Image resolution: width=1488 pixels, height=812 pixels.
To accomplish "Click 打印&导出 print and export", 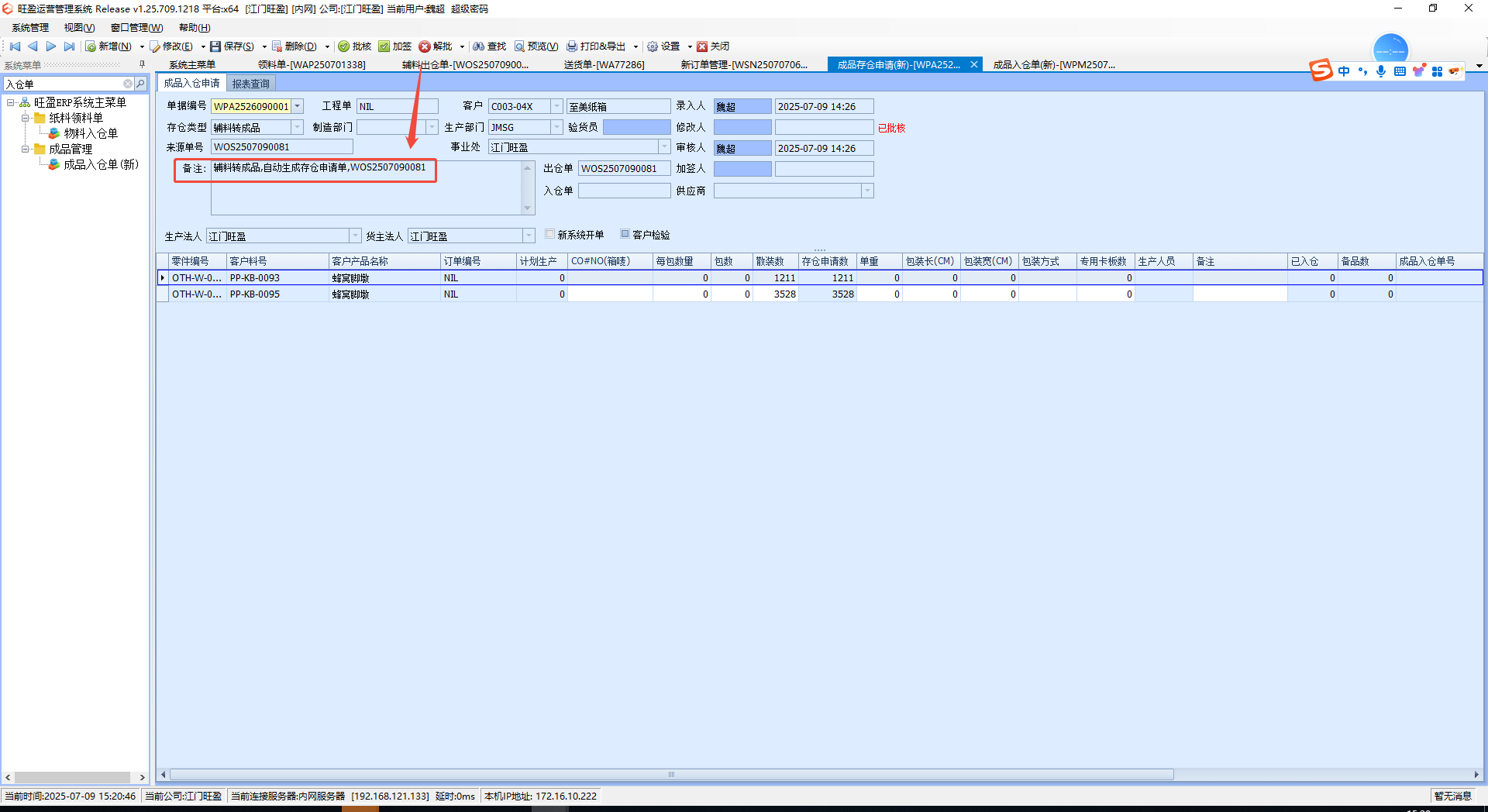I will coord(596,46).
